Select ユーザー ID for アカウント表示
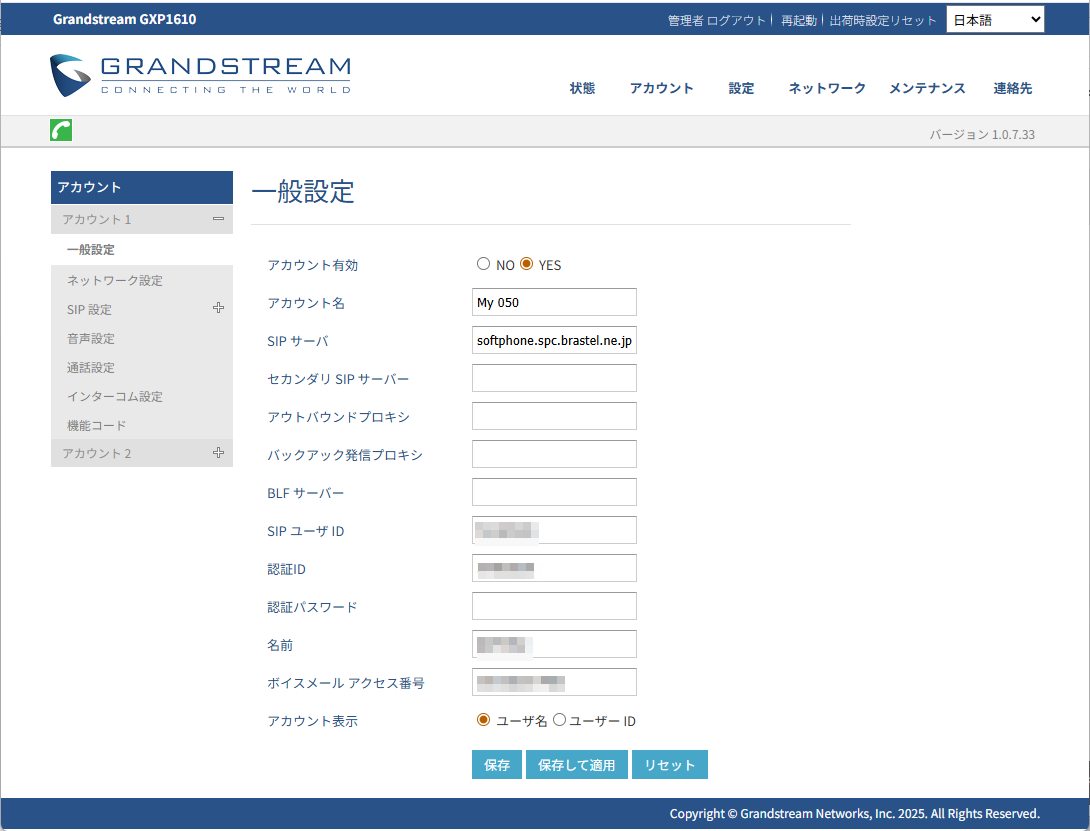Screen dimensions: 1090x831 point(559,720)
